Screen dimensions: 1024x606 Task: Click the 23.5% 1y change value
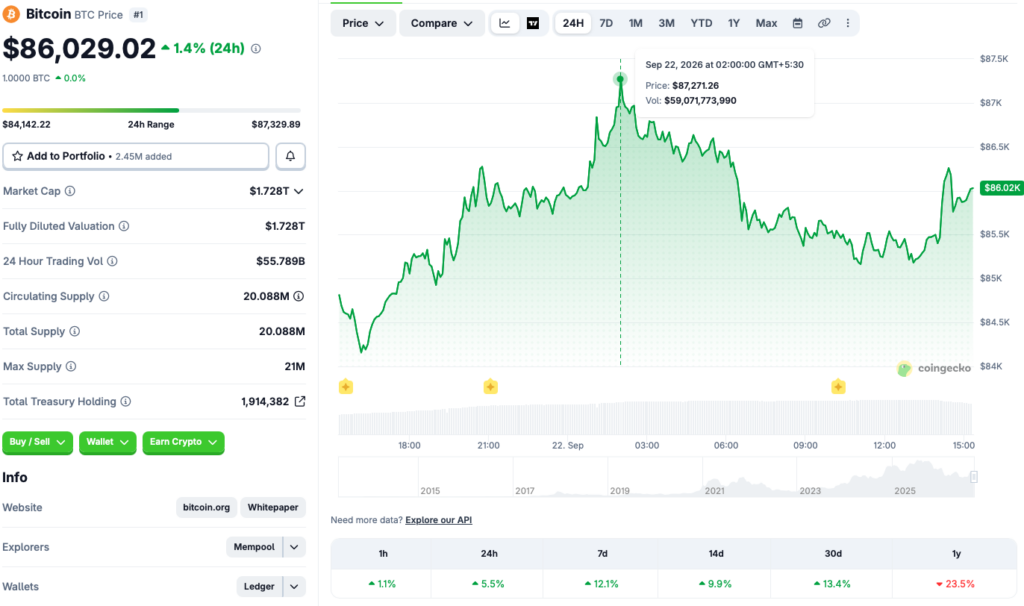tap(955, 584)
